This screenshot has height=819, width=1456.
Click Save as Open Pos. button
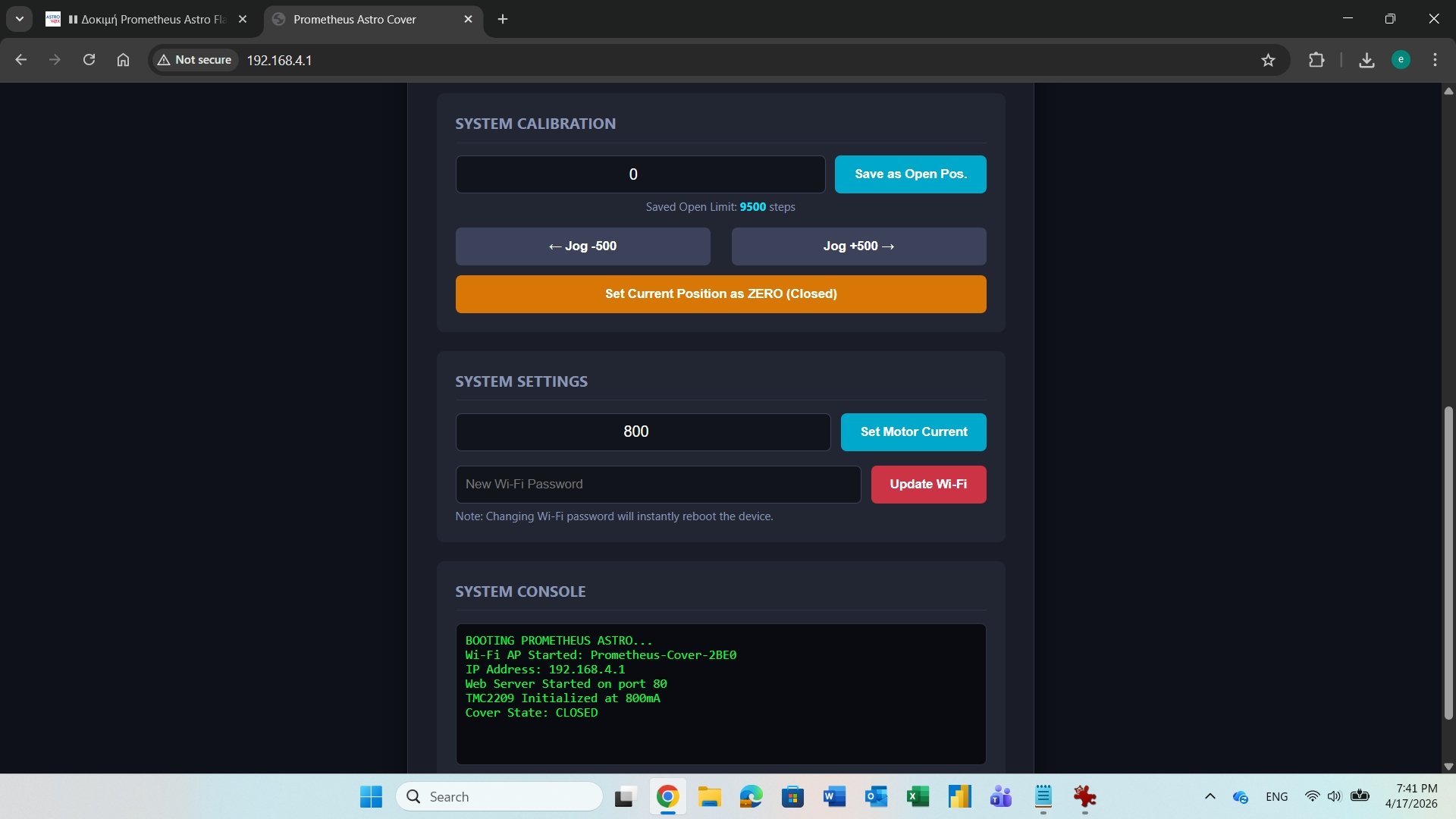point(910,174)
